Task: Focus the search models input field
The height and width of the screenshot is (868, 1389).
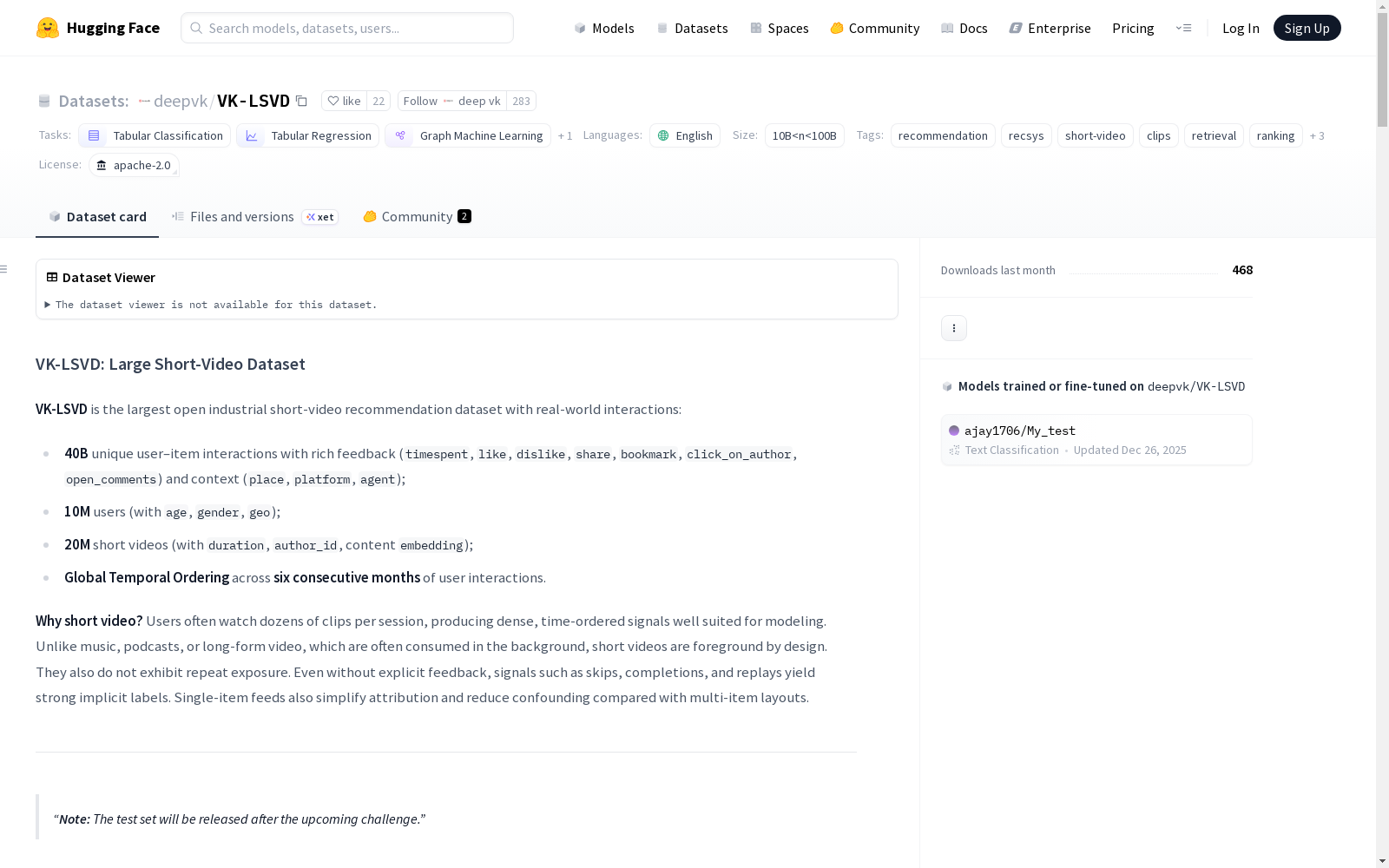Action: (347, 28)
